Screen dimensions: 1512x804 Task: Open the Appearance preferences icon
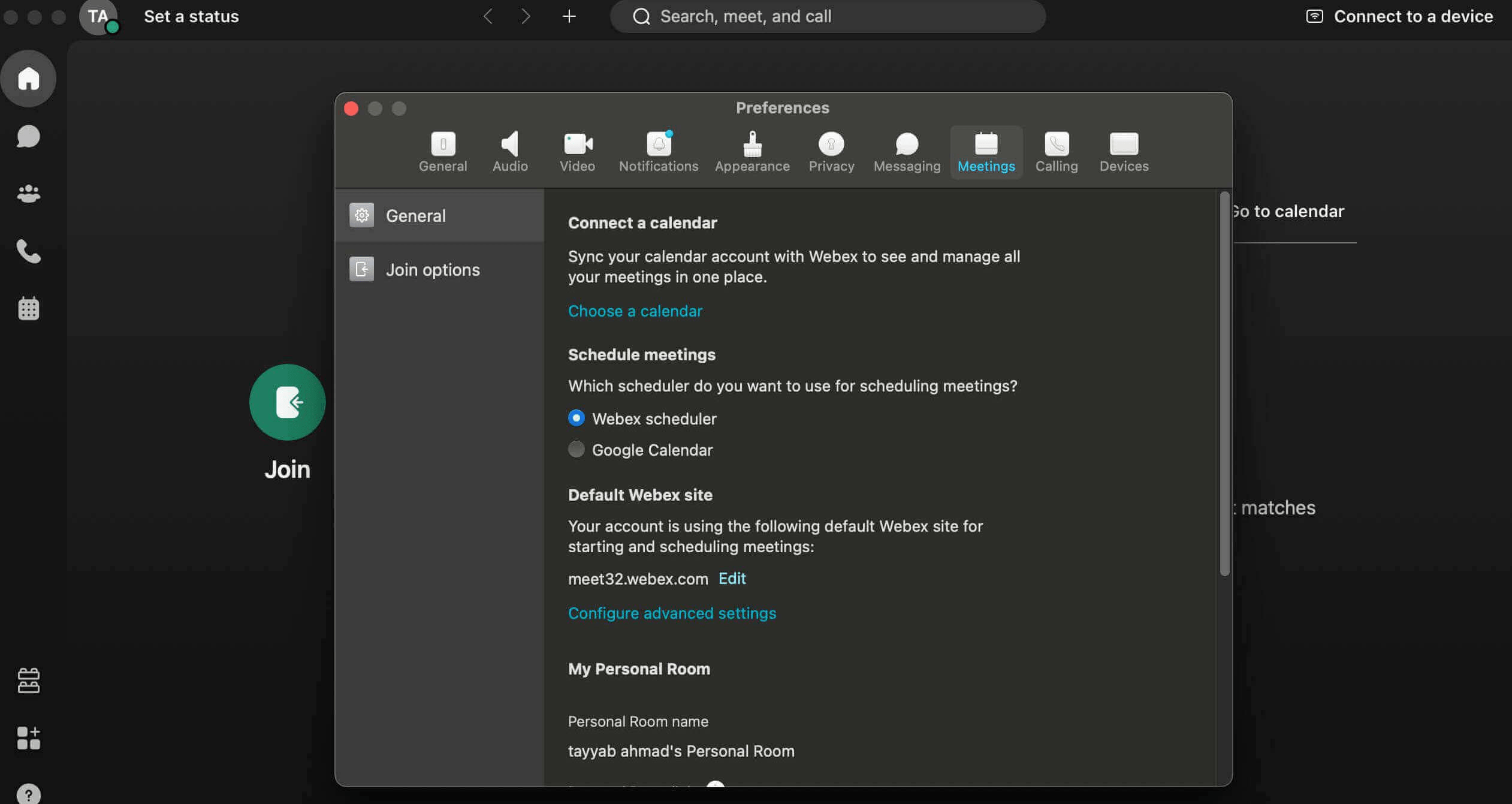752,151
